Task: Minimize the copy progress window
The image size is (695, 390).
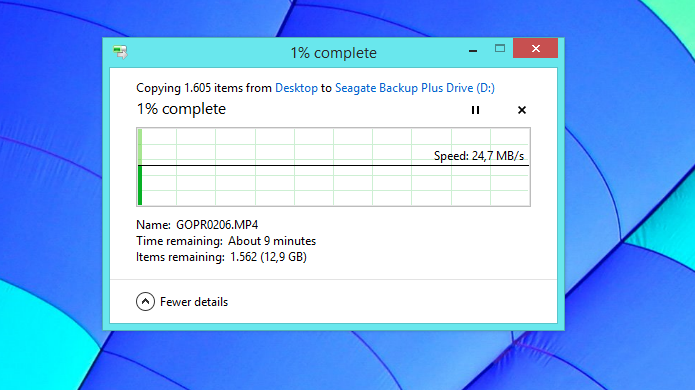Action: click(x=473, y=49)
